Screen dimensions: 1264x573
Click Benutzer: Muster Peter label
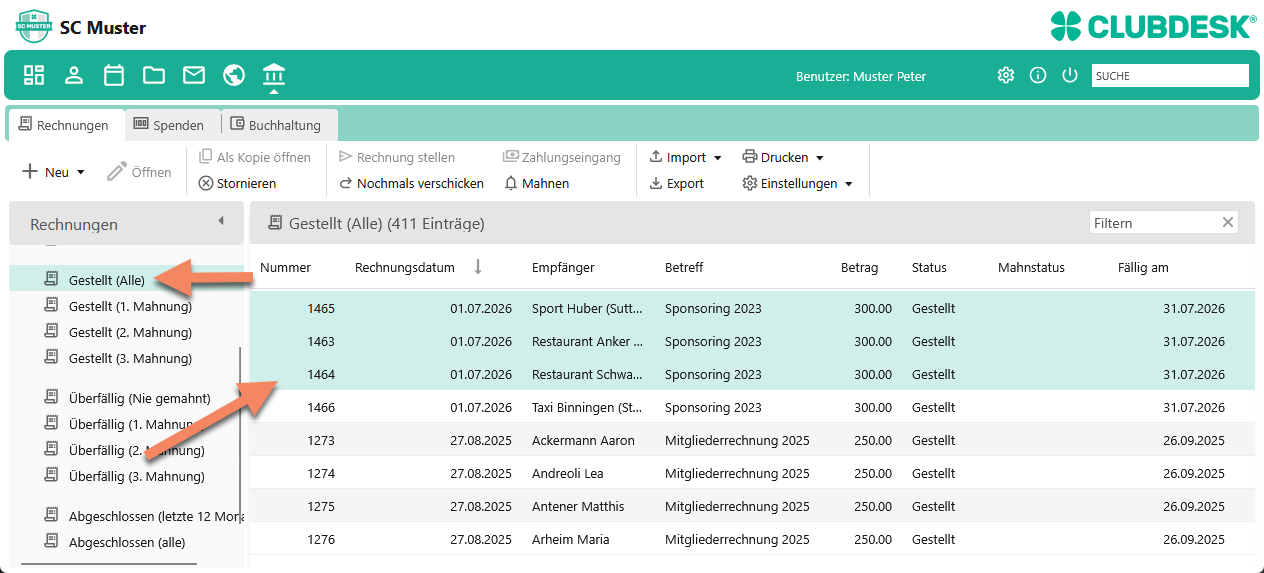pyautogui.click(x=861, y=76)
